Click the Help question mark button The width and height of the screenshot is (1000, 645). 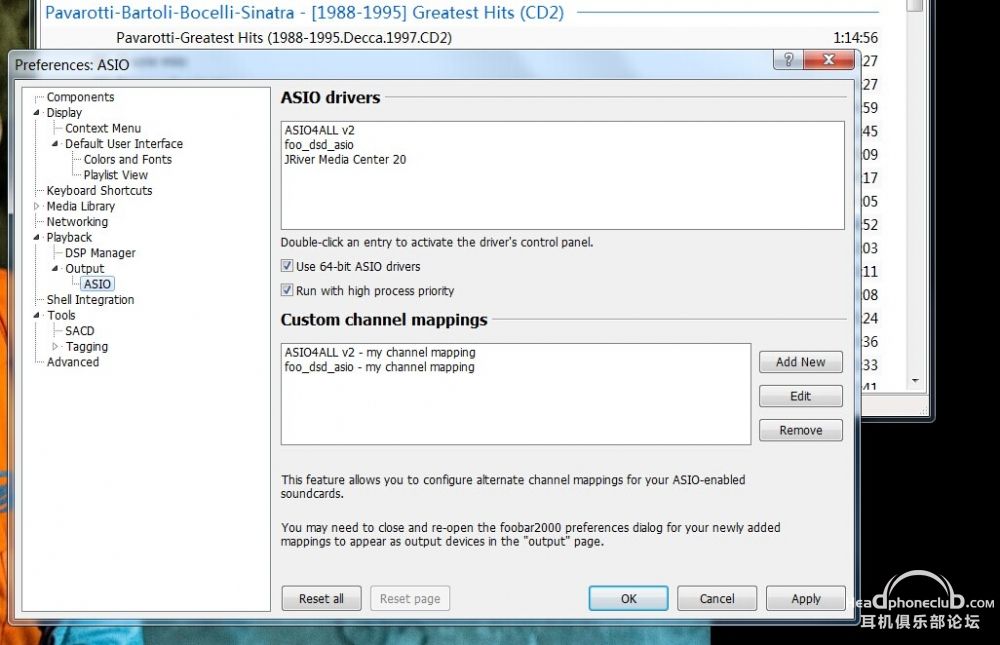tap(788, 59)
